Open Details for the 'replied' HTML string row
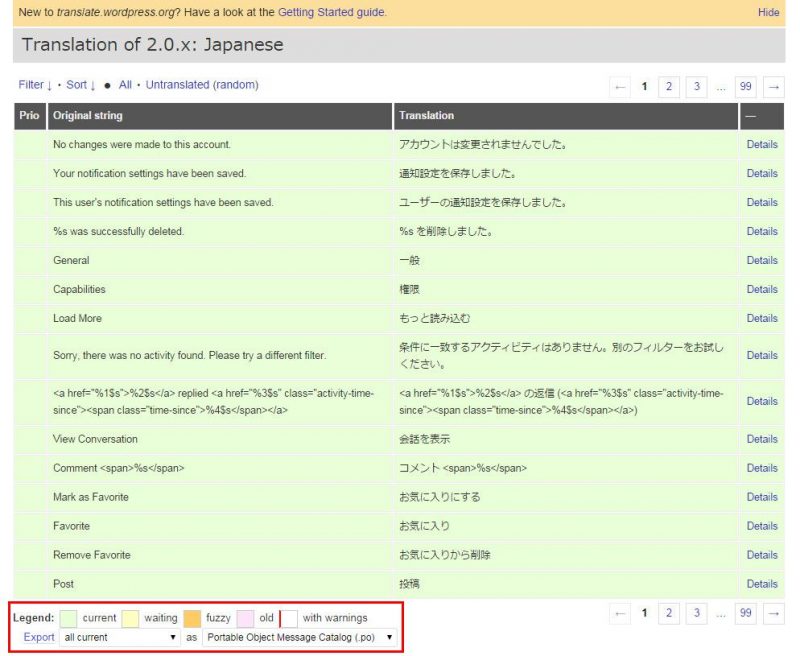Screen dimensions: 800x656 [x=762, y=401]
